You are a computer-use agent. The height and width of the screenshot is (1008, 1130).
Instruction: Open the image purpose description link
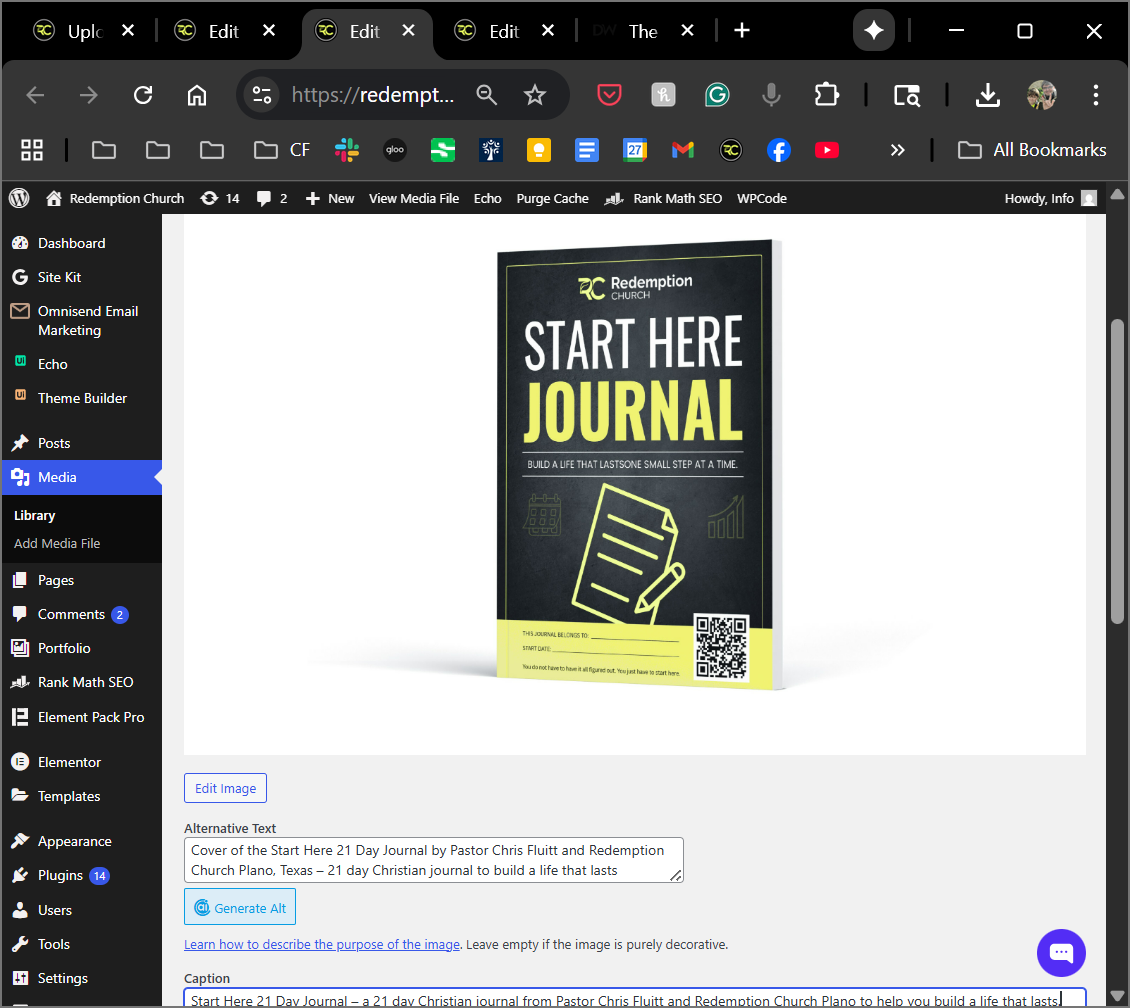pos(322,944)
